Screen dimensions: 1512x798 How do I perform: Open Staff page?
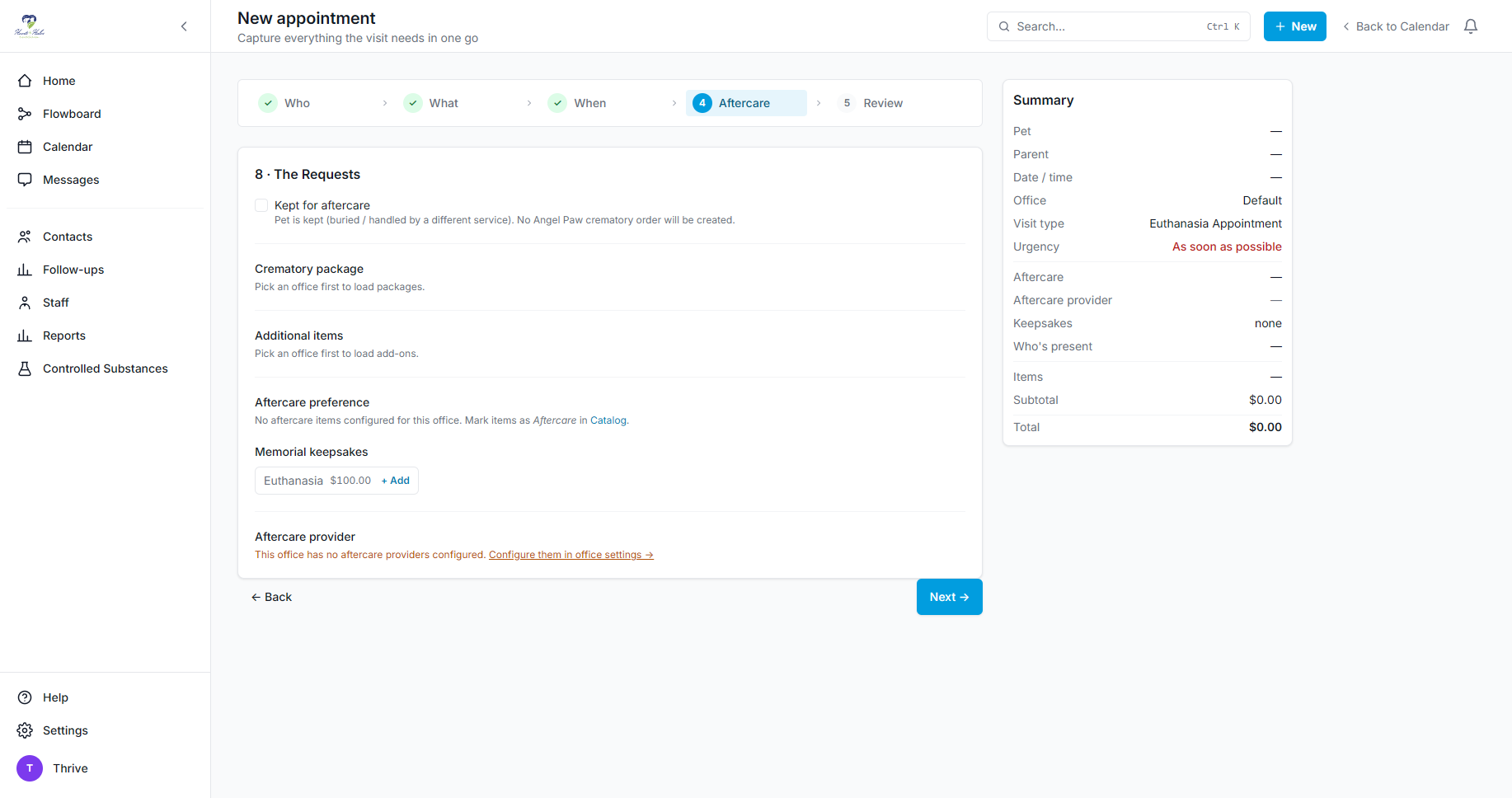point(106,303)
